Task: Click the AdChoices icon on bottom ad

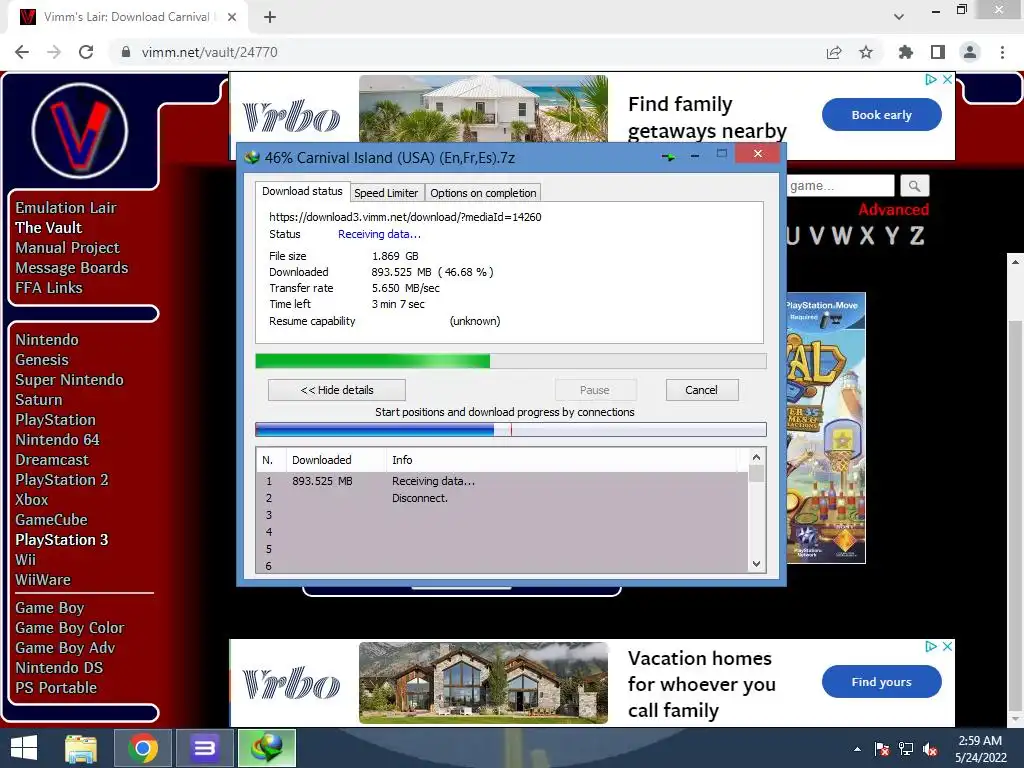Action: click(x=931, y=646)
